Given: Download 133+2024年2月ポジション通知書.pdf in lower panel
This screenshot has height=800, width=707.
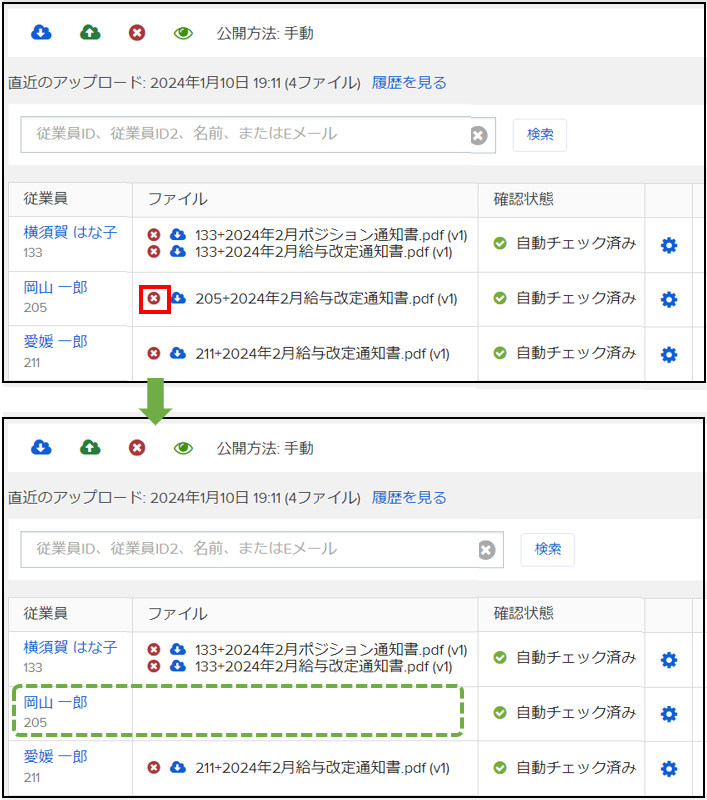Looking at the screenshot, I should 178,649.
